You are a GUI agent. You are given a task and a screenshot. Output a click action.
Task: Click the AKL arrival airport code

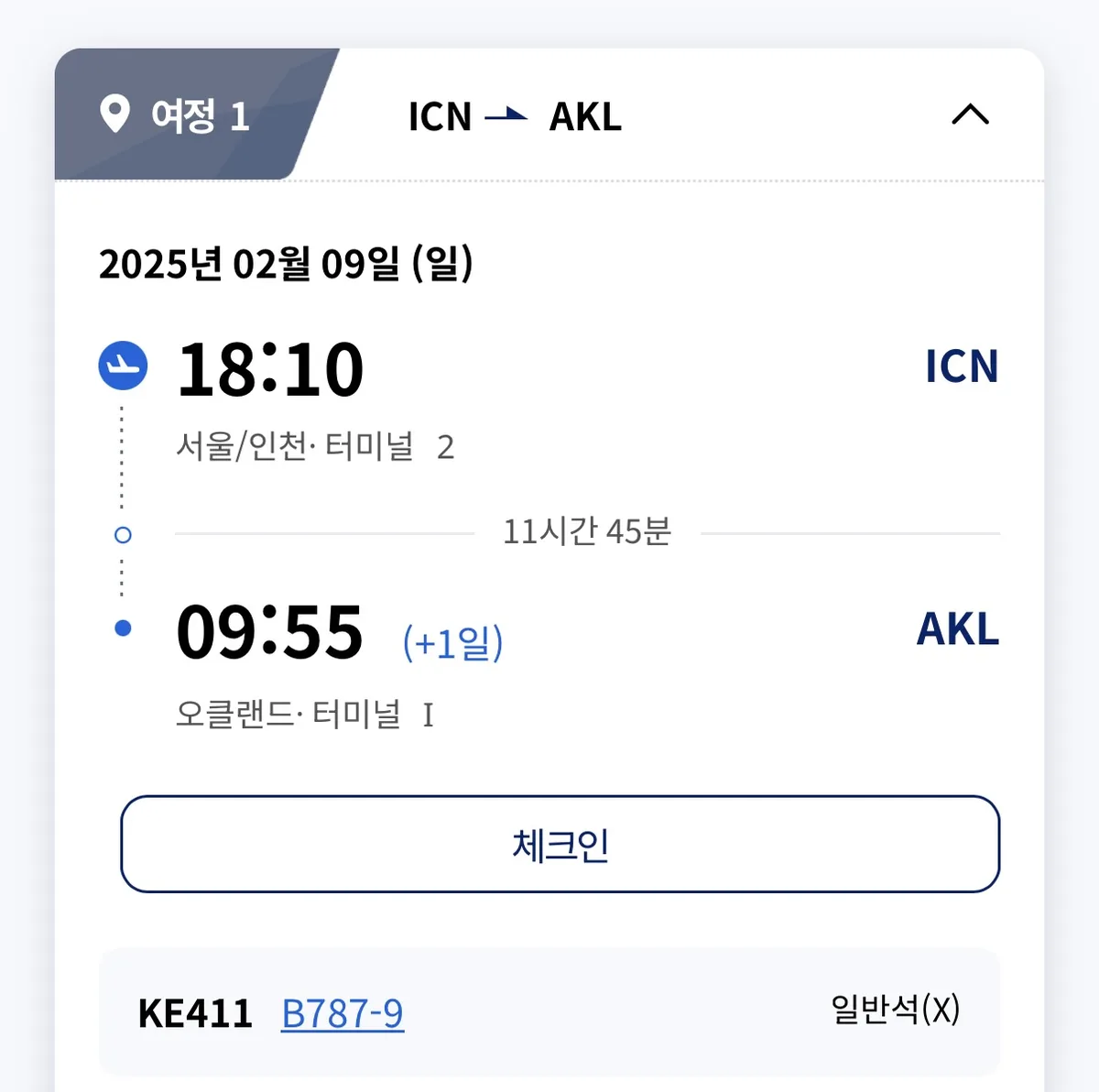(956, 628)
